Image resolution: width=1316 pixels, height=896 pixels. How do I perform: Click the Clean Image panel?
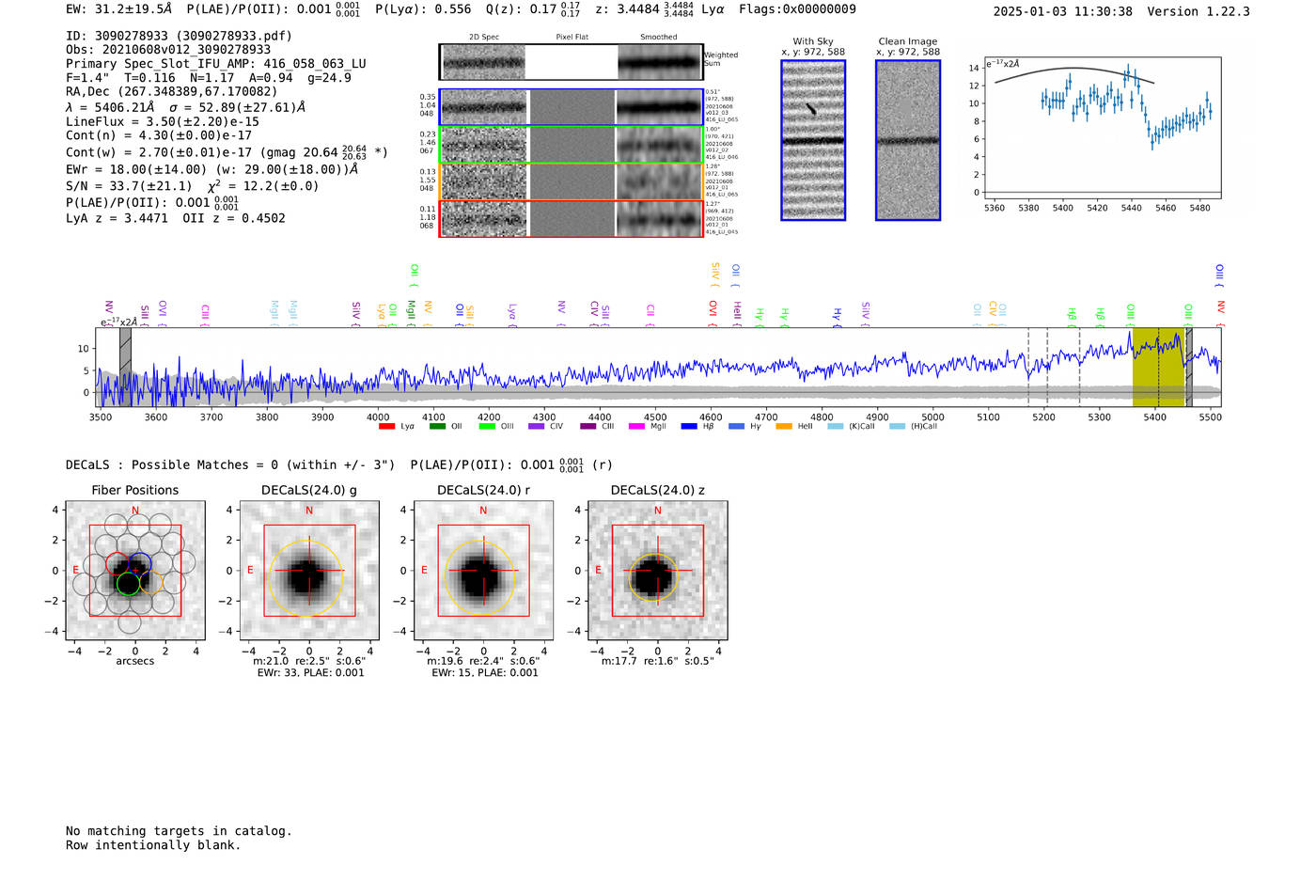tap(908, 140)
